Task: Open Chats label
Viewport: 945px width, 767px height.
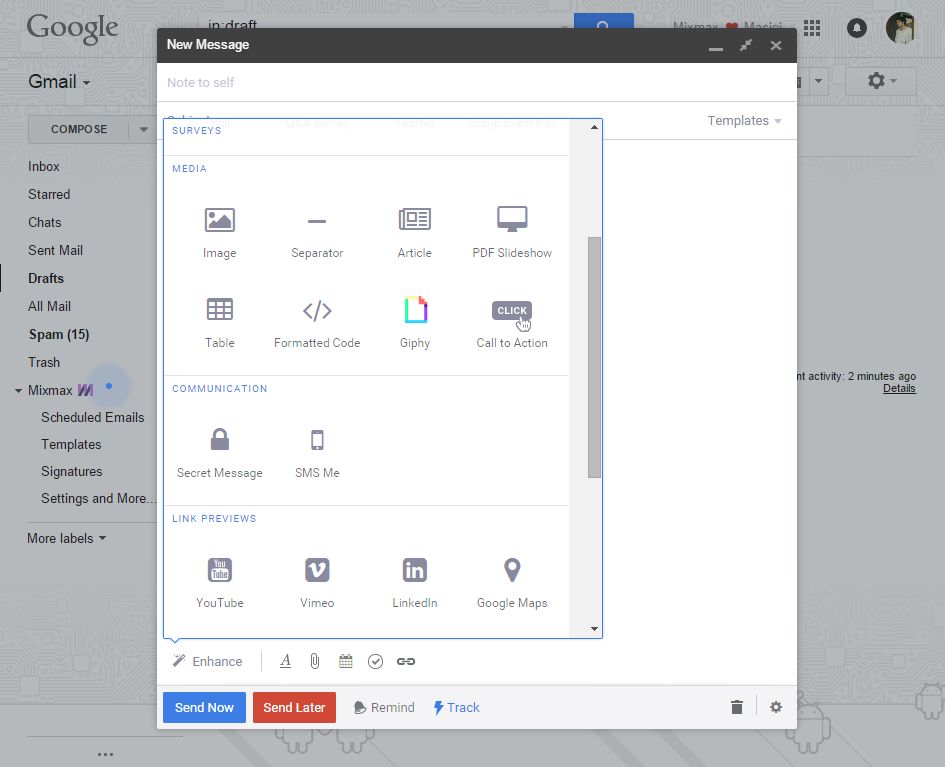Action: 45,222
